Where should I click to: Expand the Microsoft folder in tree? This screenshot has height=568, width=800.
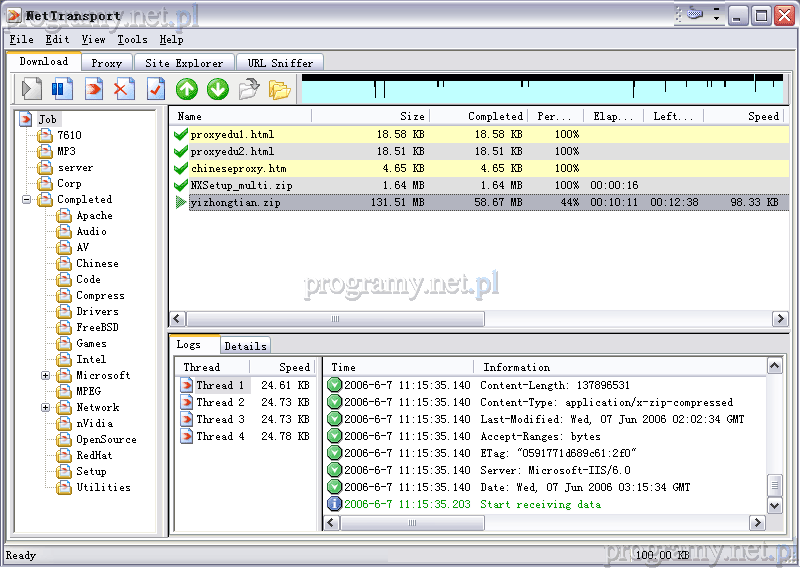pyautogui.click(x=46, y=376)
